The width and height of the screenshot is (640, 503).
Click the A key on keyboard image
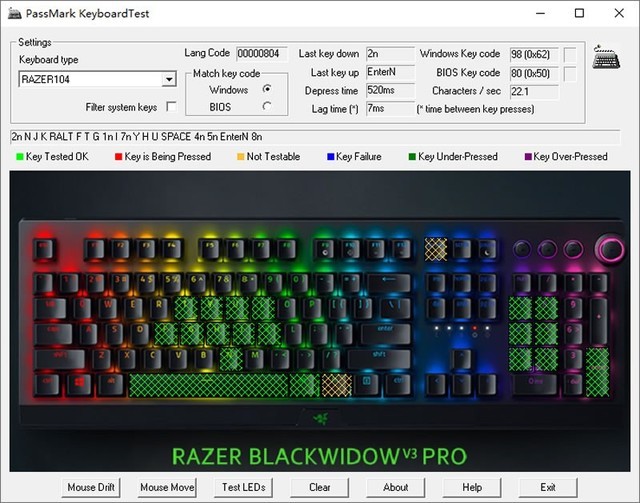pyautogui.click(x=88, y=333)
